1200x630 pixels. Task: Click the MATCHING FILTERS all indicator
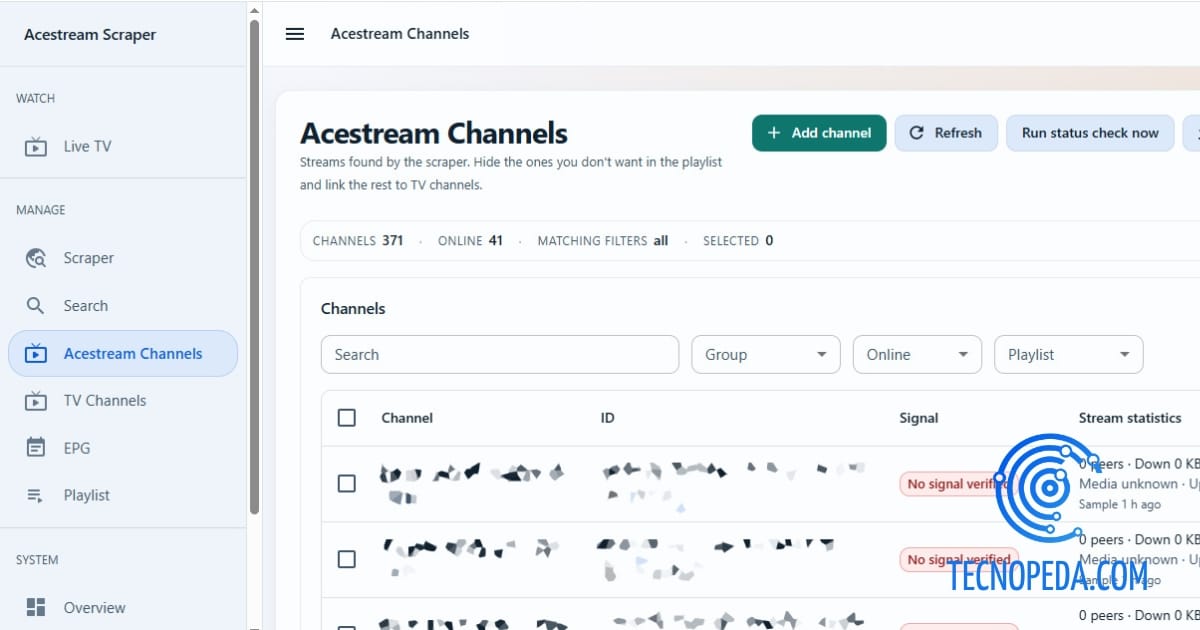tap(603, 241)
